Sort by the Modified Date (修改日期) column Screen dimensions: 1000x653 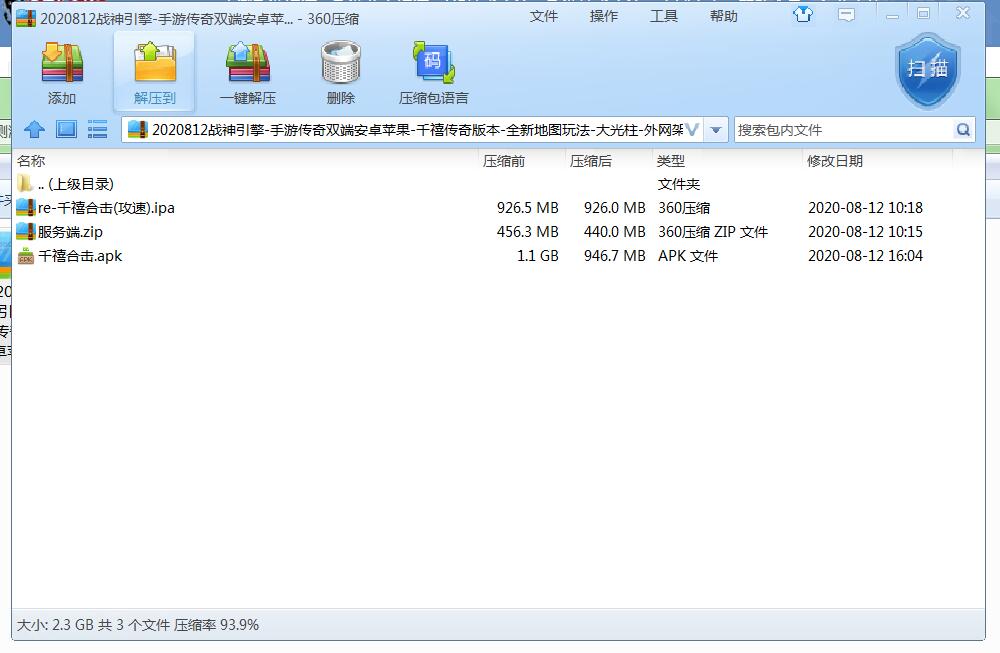(835, 161)
